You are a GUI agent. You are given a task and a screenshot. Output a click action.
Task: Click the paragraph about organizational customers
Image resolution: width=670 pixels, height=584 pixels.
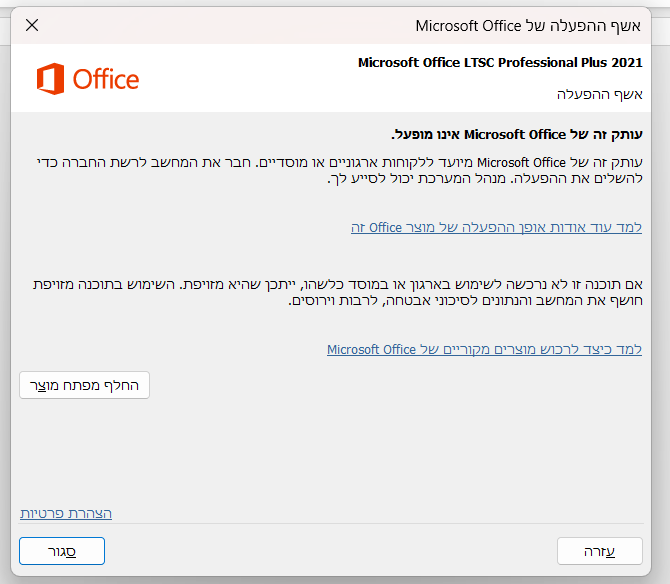340,170
